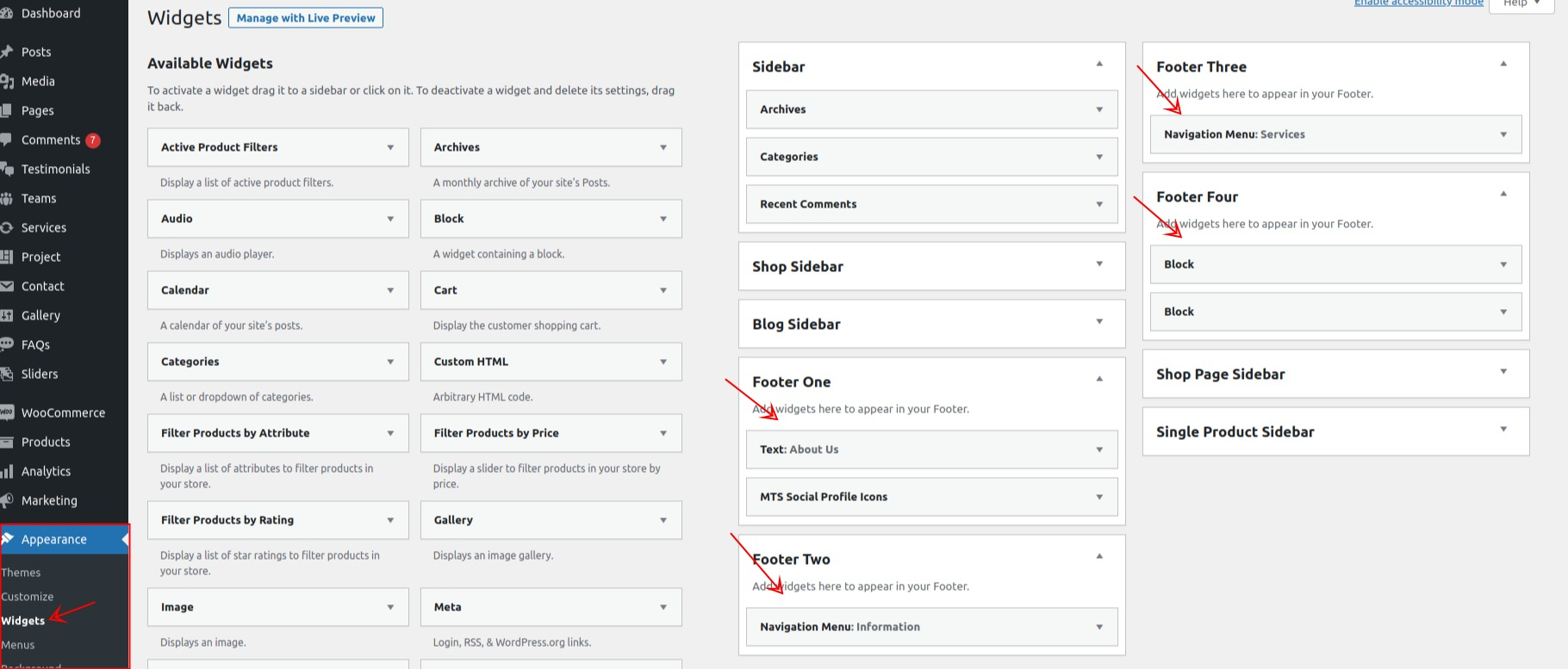Open Archives widget in Sidebar area
The height and width of the screenshot is (669, 1568).
931,109
